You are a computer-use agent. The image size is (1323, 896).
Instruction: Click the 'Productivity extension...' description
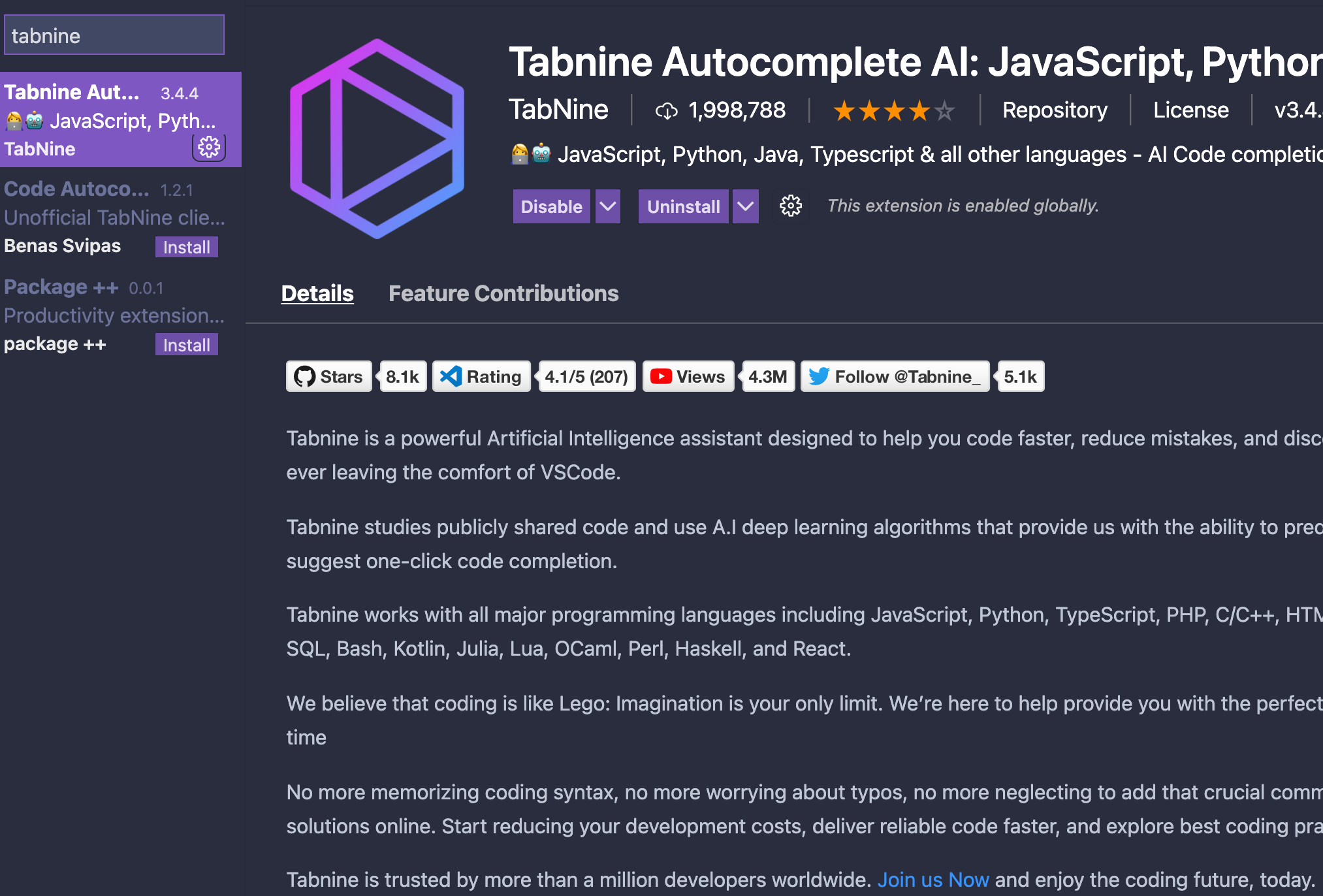pyautogui.click(x=114, y=315)
